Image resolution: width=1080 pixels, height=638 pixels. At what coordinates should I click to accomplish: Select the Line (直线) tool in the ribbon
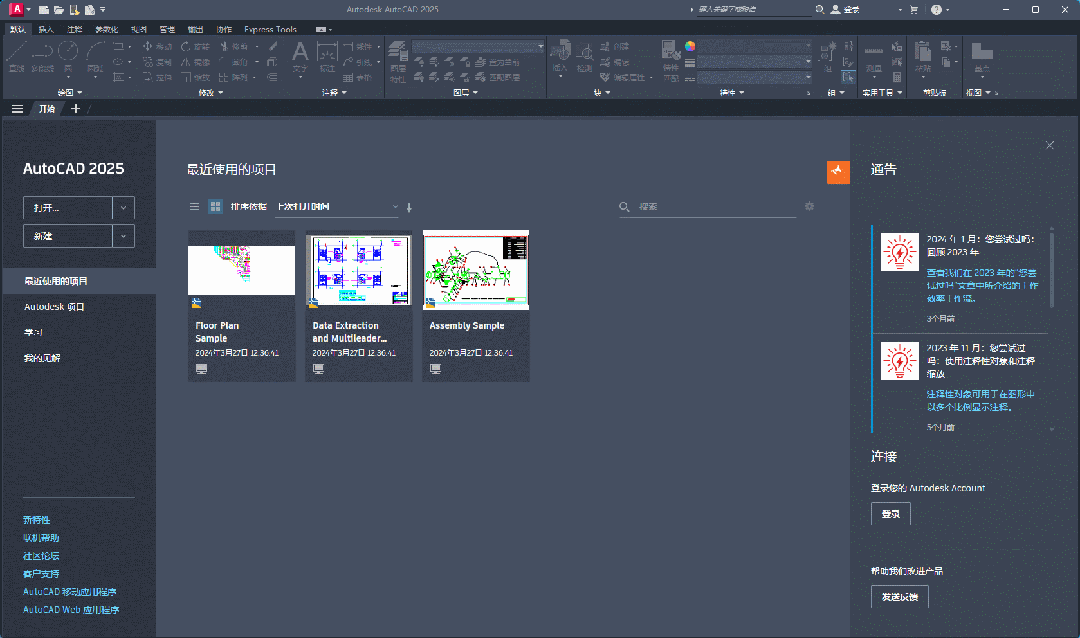17,56
